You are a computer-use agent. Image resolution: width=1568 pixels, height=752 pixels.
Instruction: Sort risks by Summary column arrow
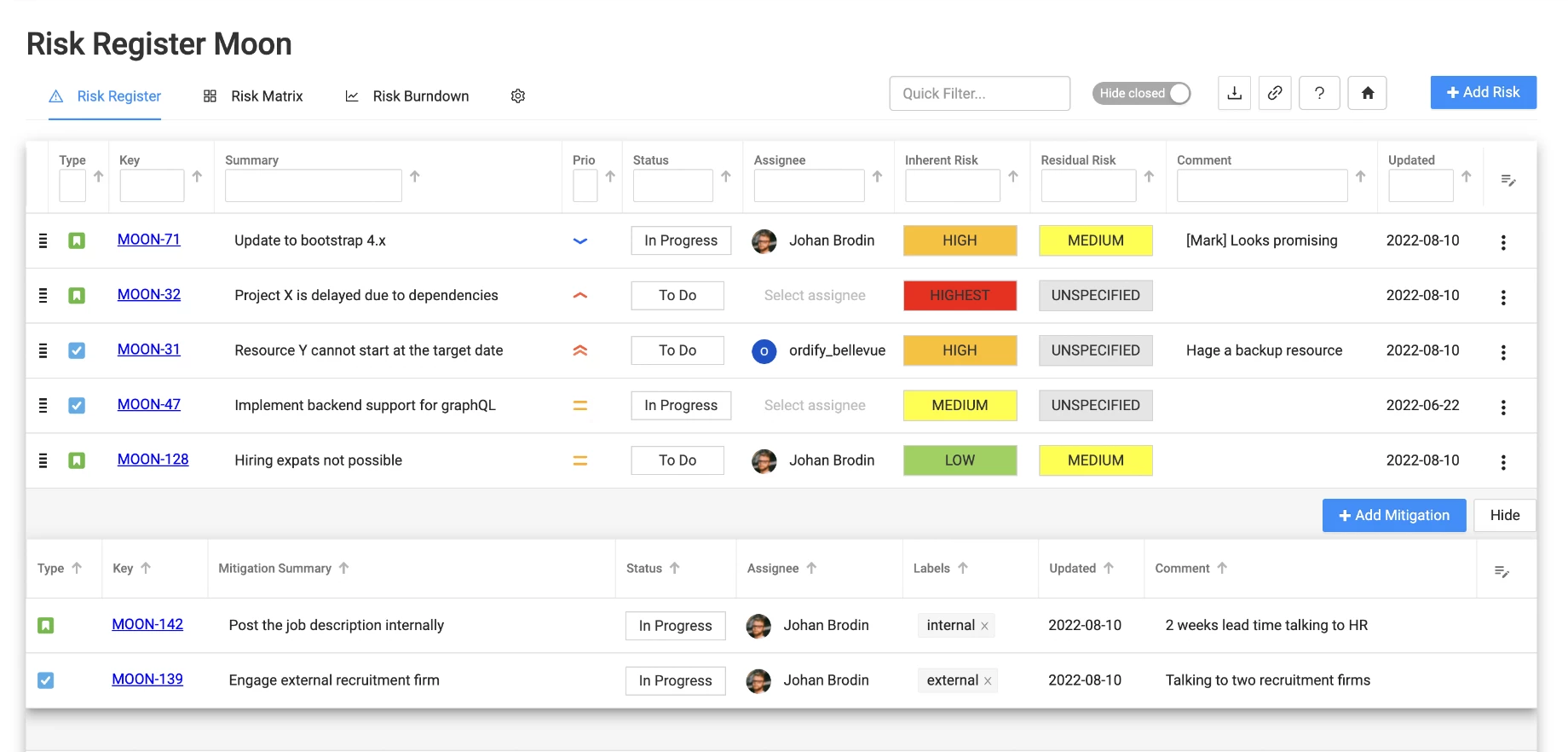pos(415,176)
